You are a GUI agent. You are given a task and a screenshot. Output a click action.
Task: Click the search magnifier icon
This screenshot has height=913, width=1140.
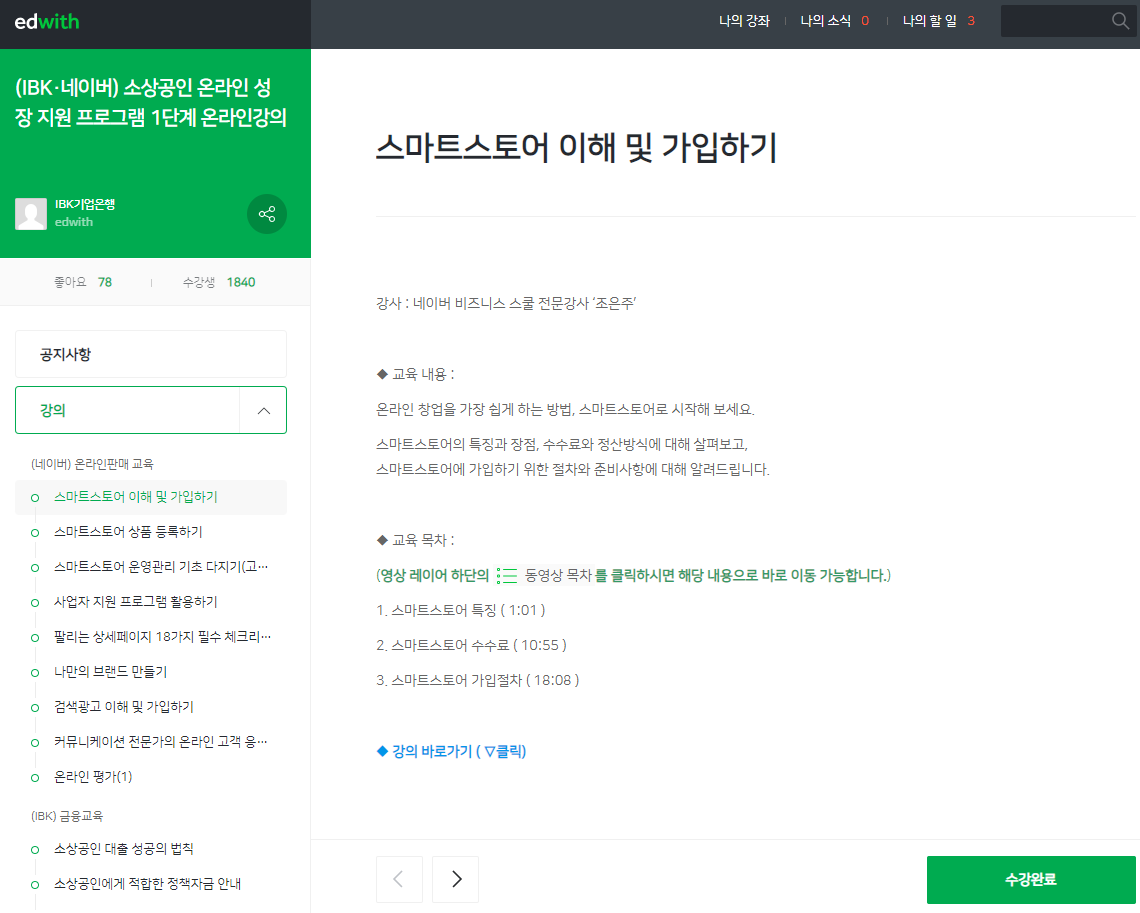(1120, 20)
